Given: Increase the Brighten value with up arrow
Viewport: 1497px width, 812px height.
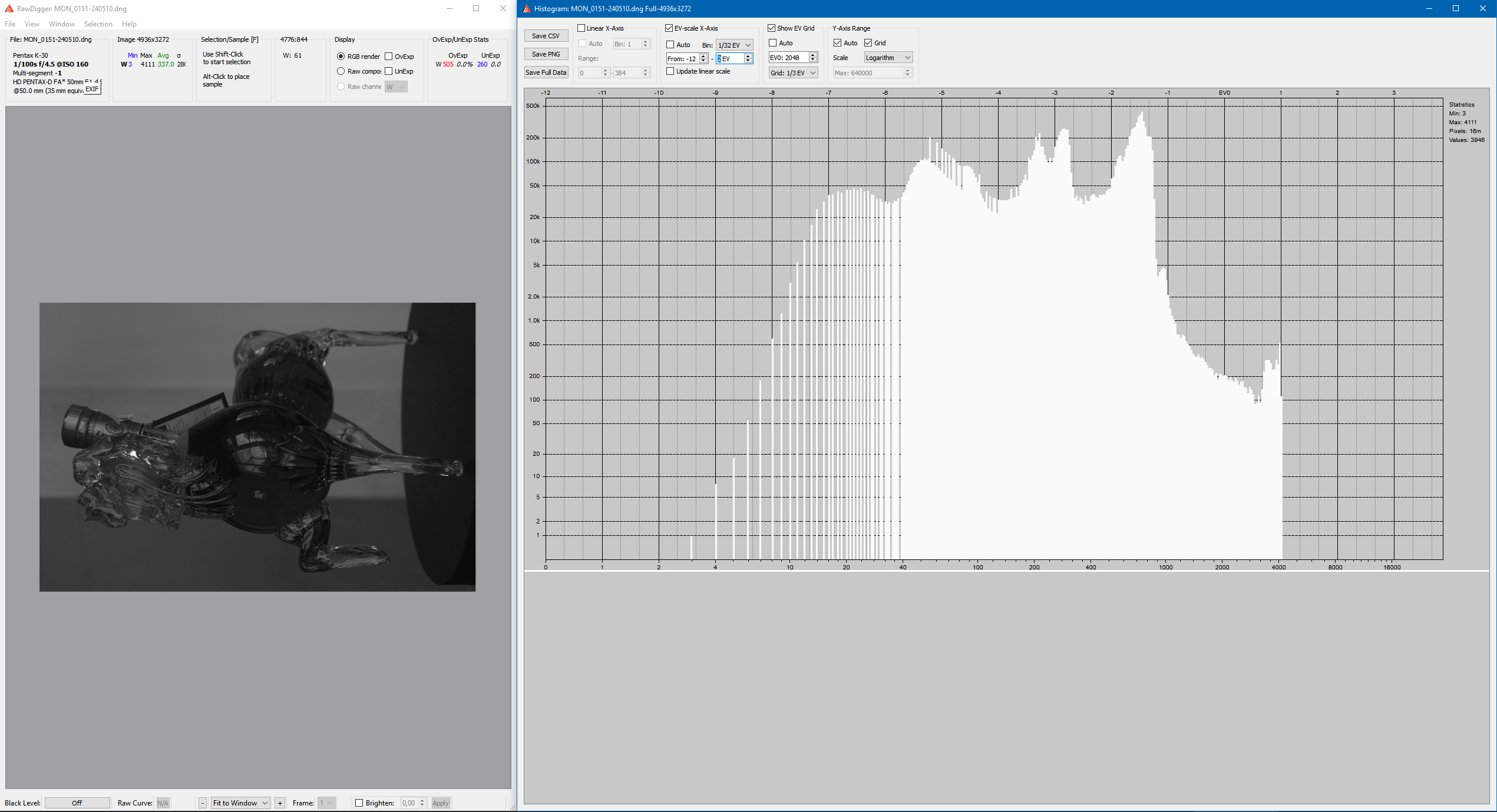Looking at the screenshot, I should 422,801.
